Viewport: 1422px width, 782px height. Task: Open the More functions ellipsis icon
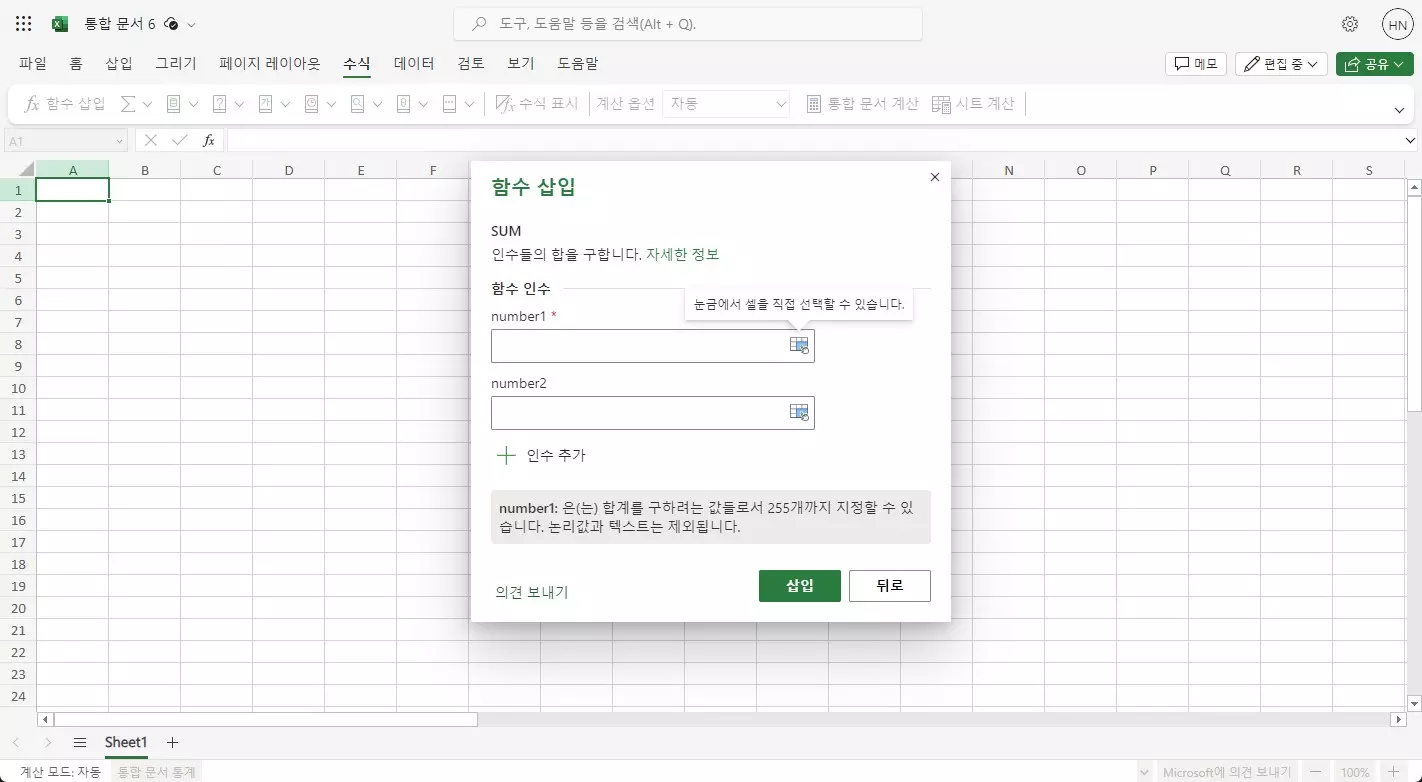(450, 104)
